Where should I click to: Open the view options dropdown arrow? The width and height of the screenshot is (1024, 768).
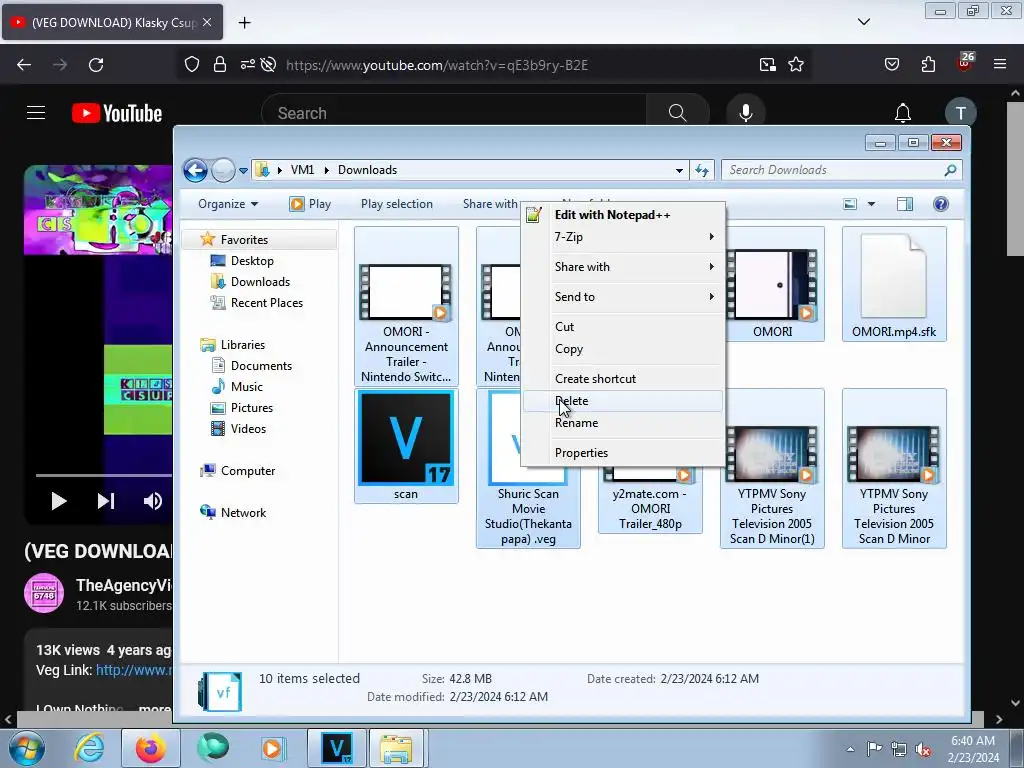point(871,204)
